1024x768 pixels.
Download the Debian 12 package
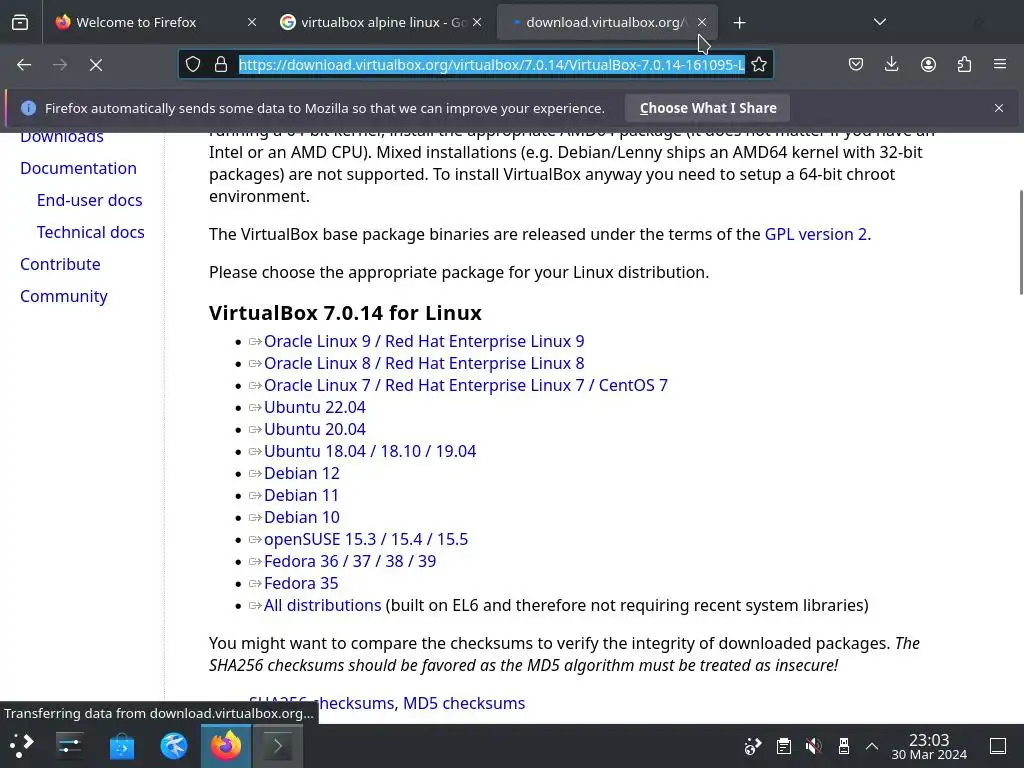[302, 473]
